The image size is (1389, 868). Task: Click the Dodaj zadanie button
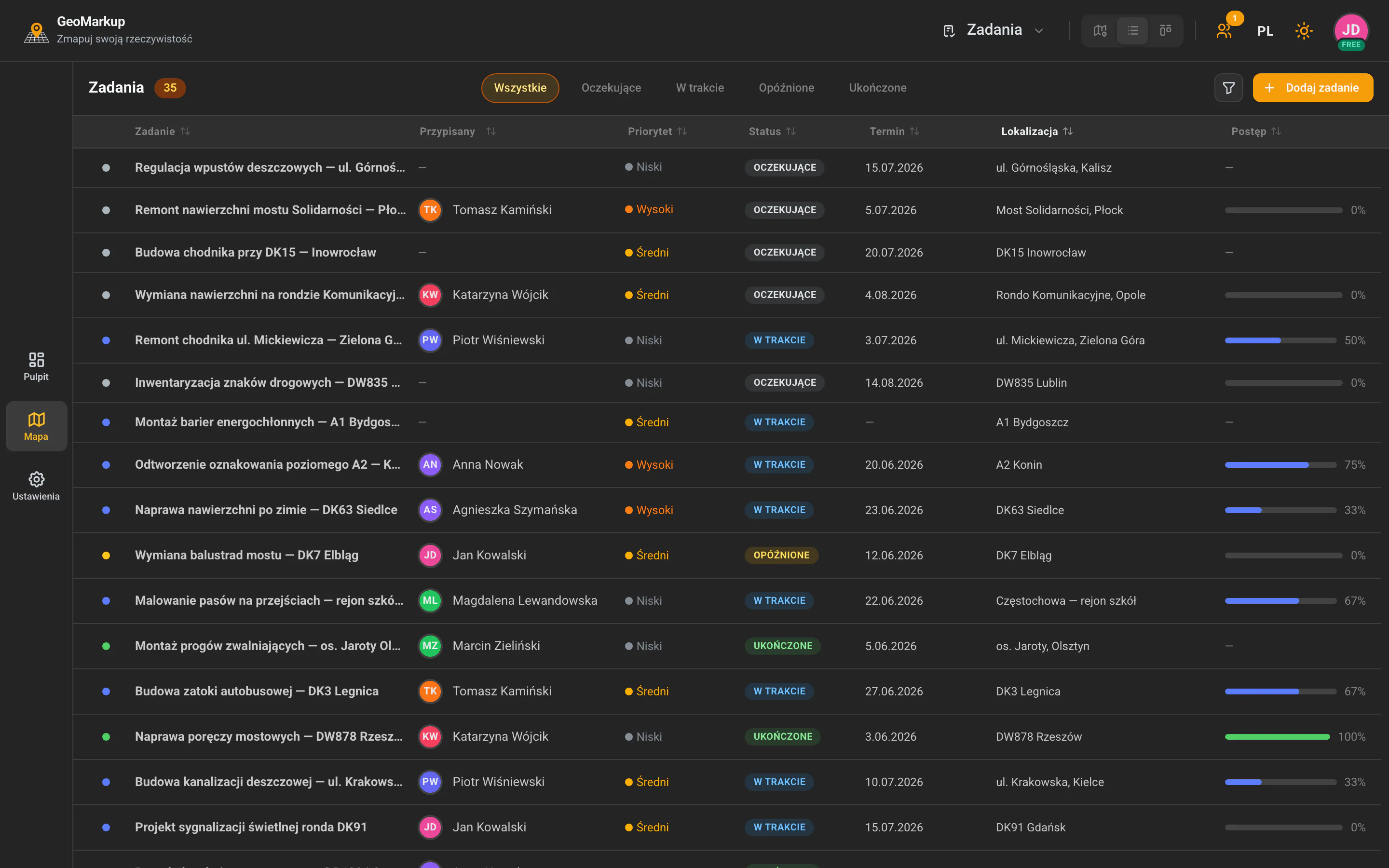[x=1313, y=88]
